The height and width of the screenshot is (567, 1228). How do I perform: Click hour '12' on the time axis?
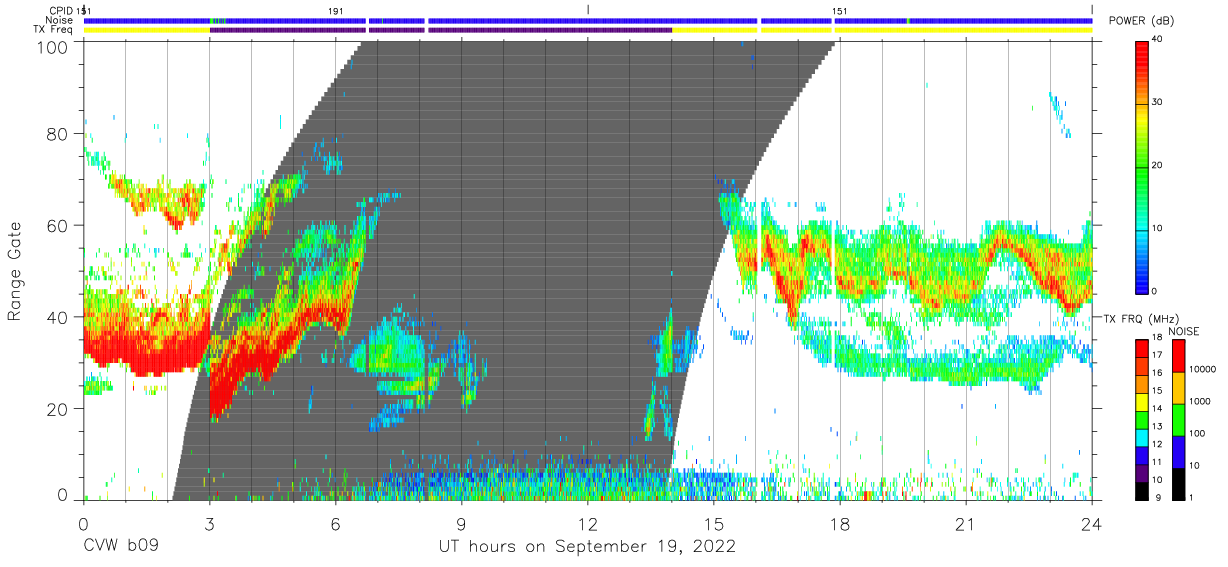coord(588,523)
